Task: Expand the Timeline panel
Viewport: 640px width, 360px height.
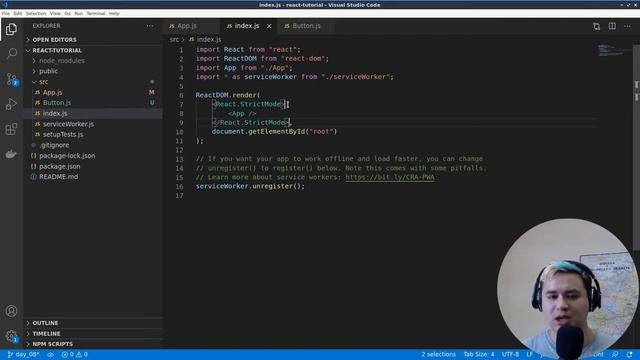Action: 93,333
